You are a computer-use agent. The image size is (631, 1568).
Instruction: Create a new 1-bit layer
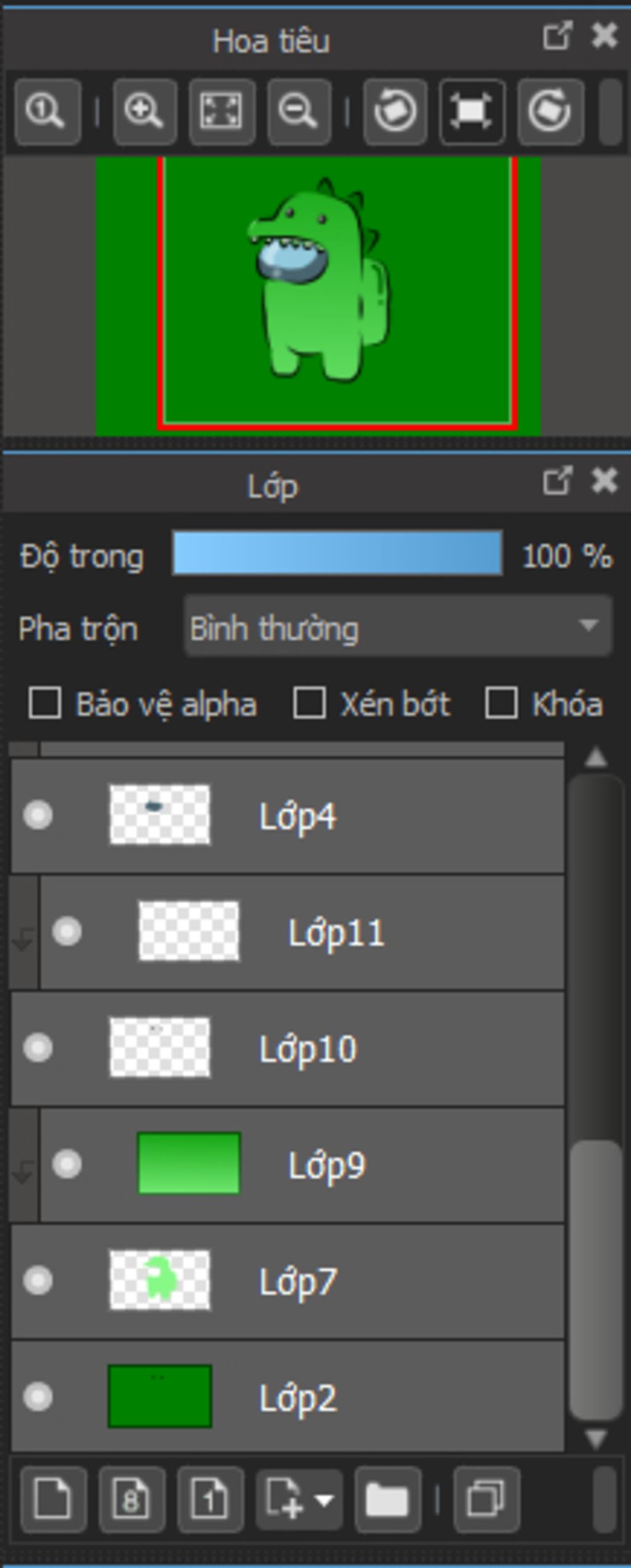click(210, 1500)
